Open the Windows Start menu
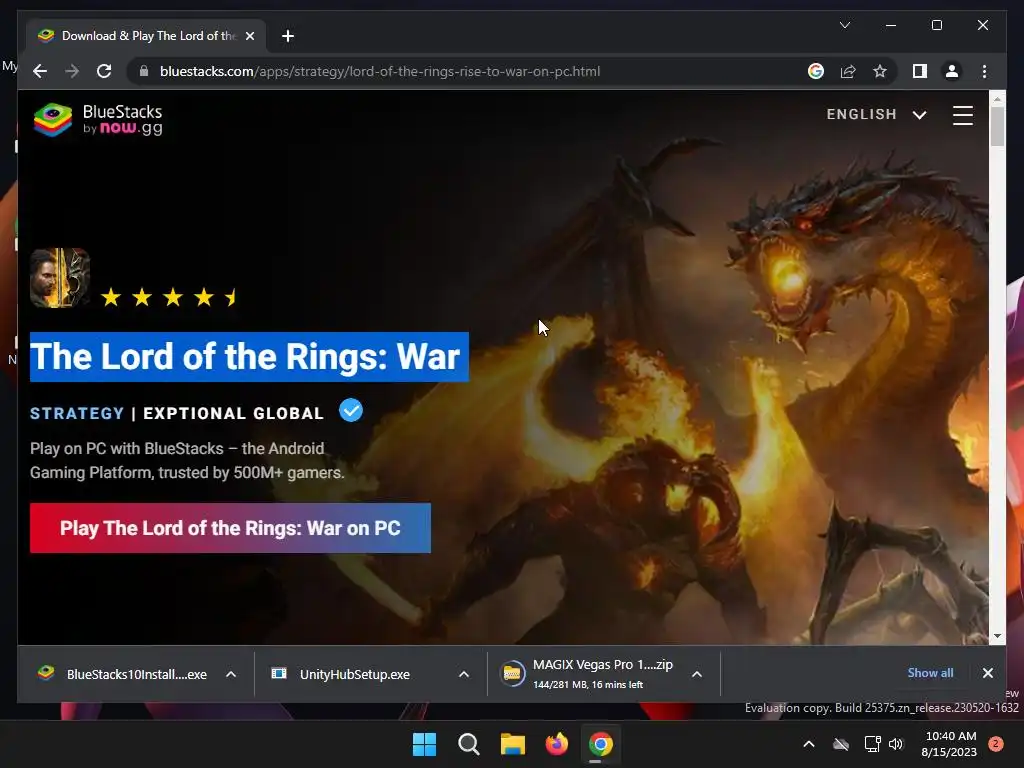This screenshot has height=768, width=1024. [424, 744]
